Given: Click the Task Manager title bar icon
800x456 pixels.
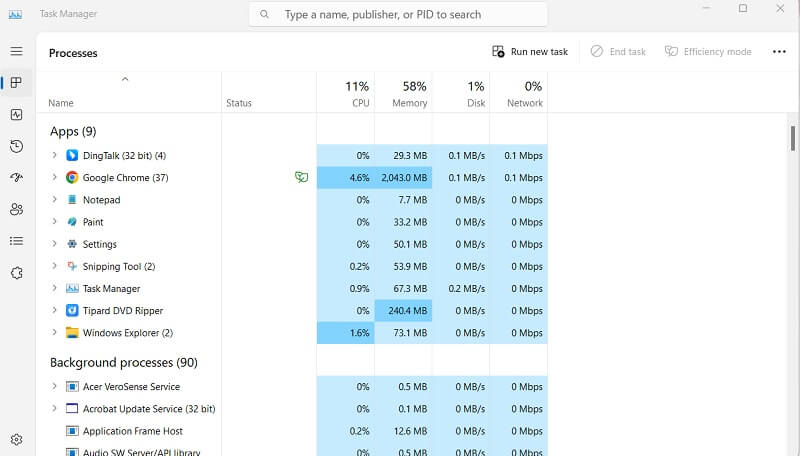Looking at the screenshot, I should pyautogui.click(x=15, y=14).
